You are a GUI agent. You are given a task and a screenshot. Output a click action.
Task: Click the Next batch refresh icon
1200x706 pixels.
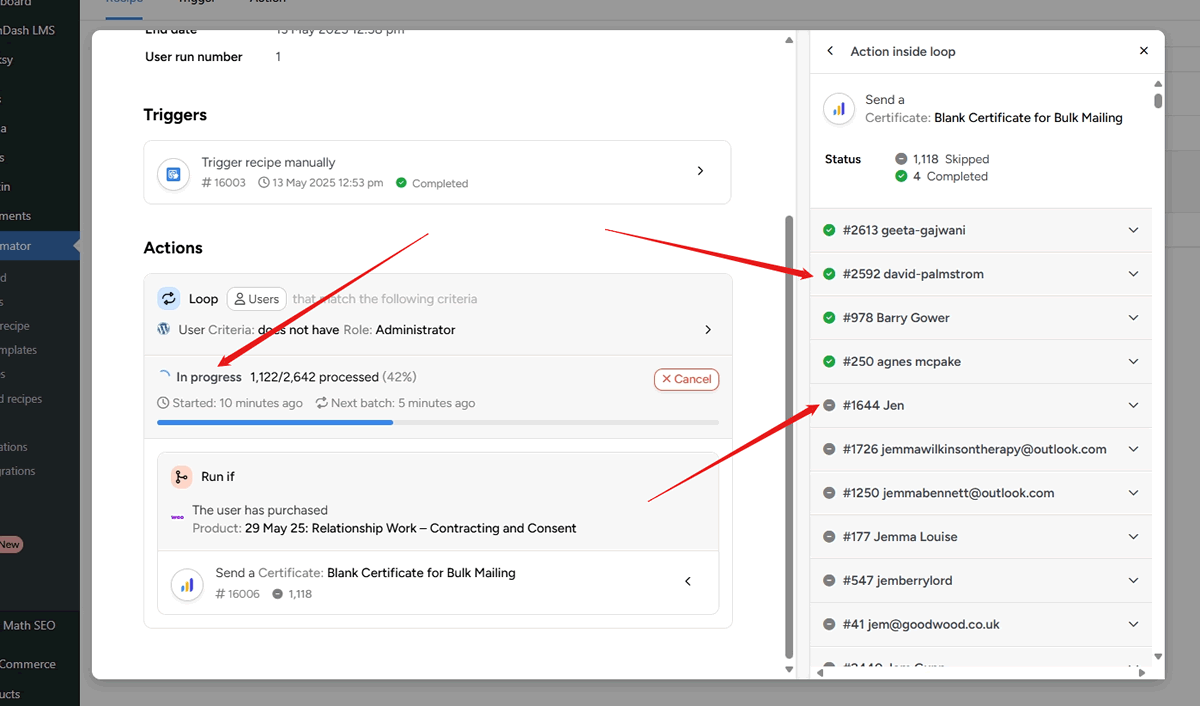point(321,403)
